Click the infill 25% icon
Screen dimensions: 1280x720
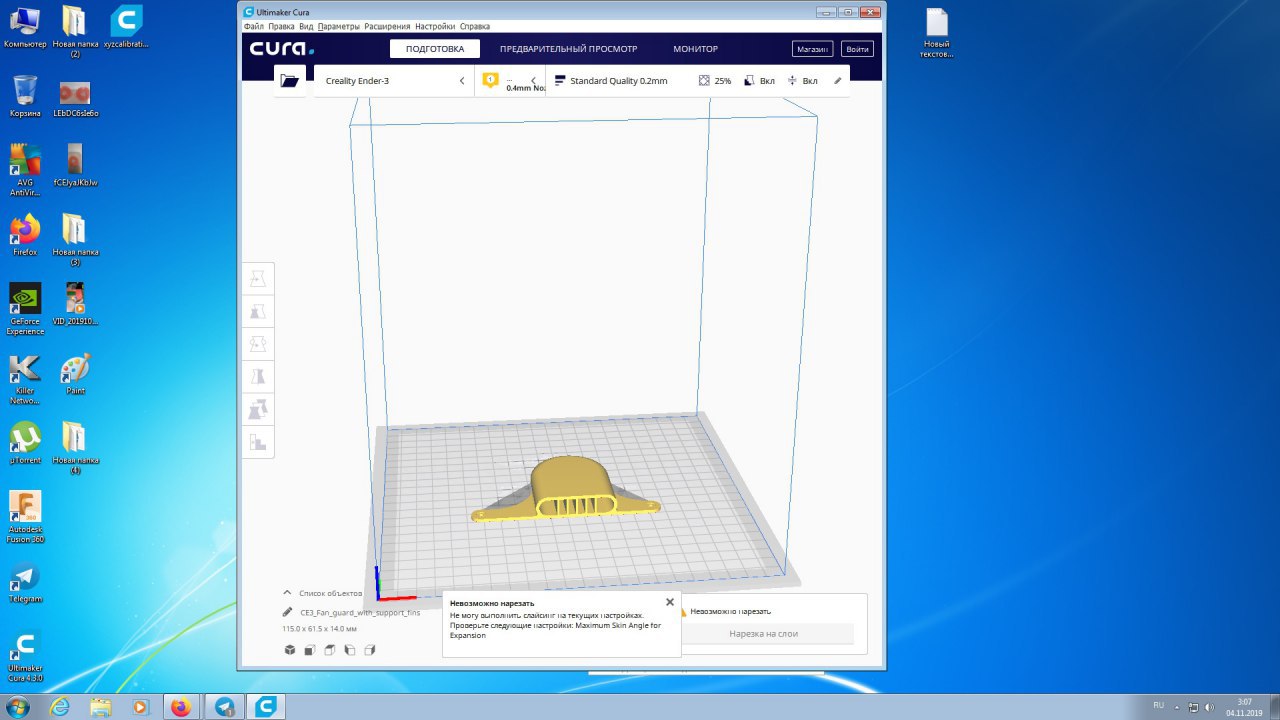[704, 81]
